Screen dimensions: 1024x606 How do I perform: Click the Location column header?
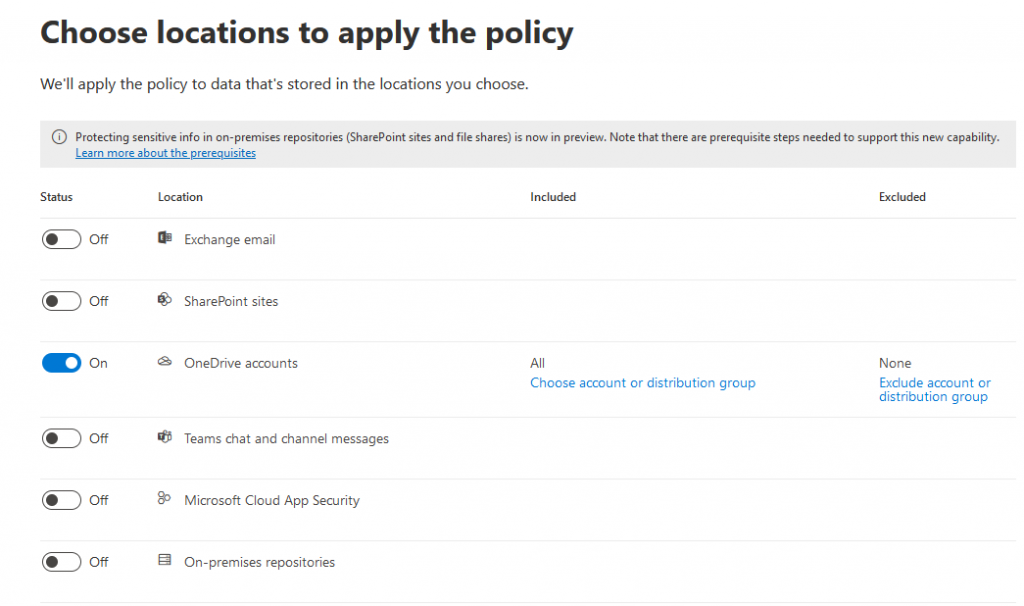pyautogui.click(x=180, y=197)
